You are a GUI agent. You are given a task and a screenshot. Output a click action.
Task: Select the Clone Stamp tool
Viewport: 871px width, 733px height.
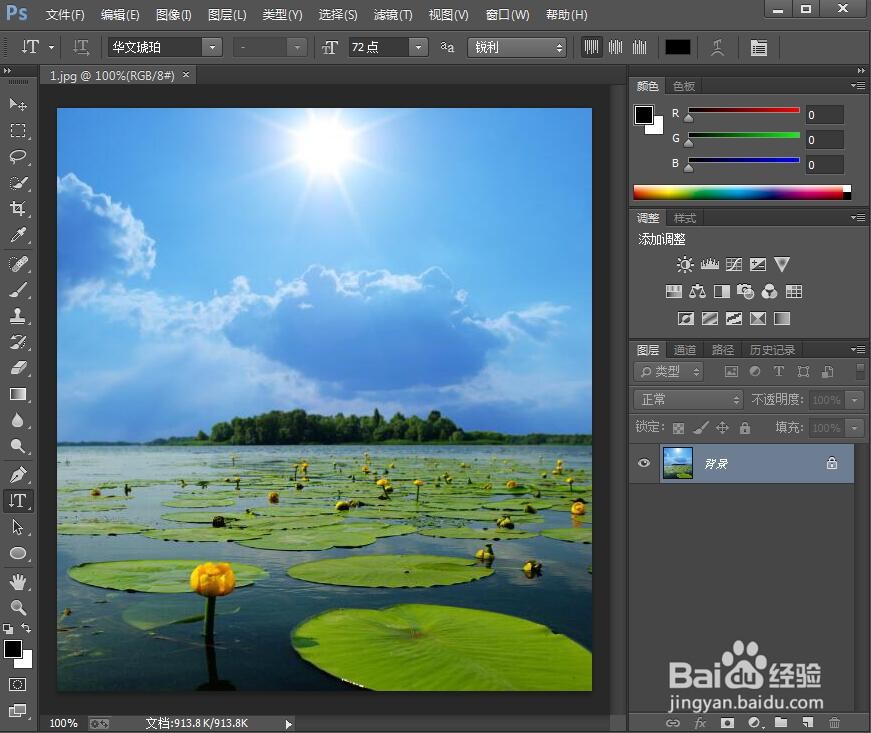(x=18, y=315)
